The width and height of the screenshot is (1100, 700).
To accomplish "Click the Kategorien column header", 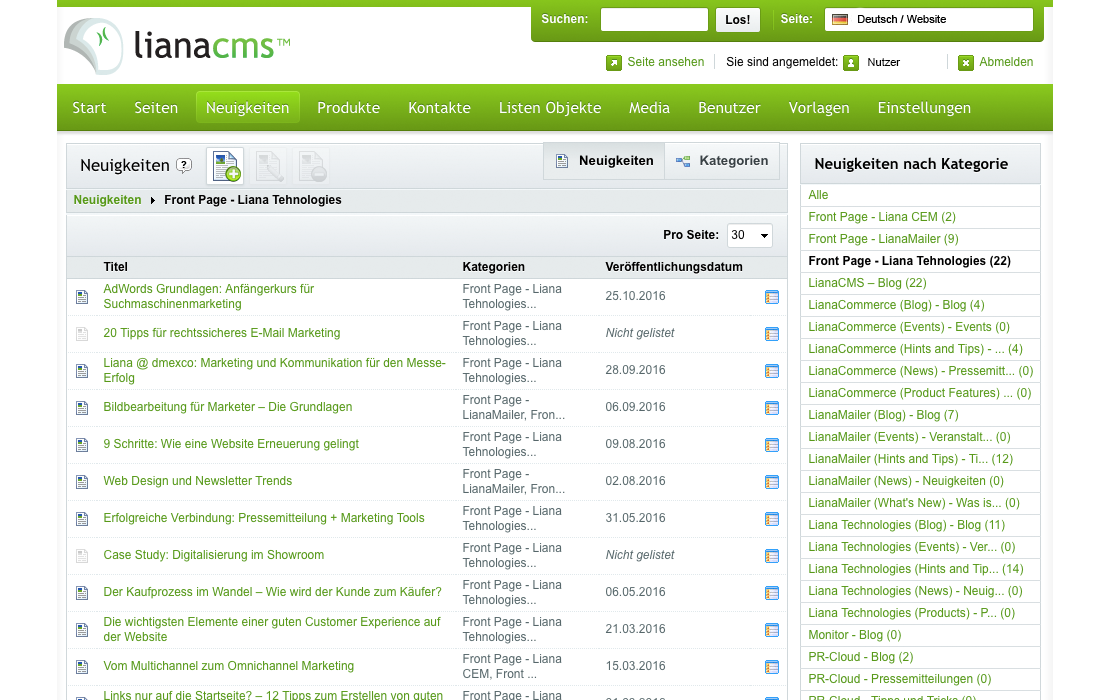I will 493,267.
